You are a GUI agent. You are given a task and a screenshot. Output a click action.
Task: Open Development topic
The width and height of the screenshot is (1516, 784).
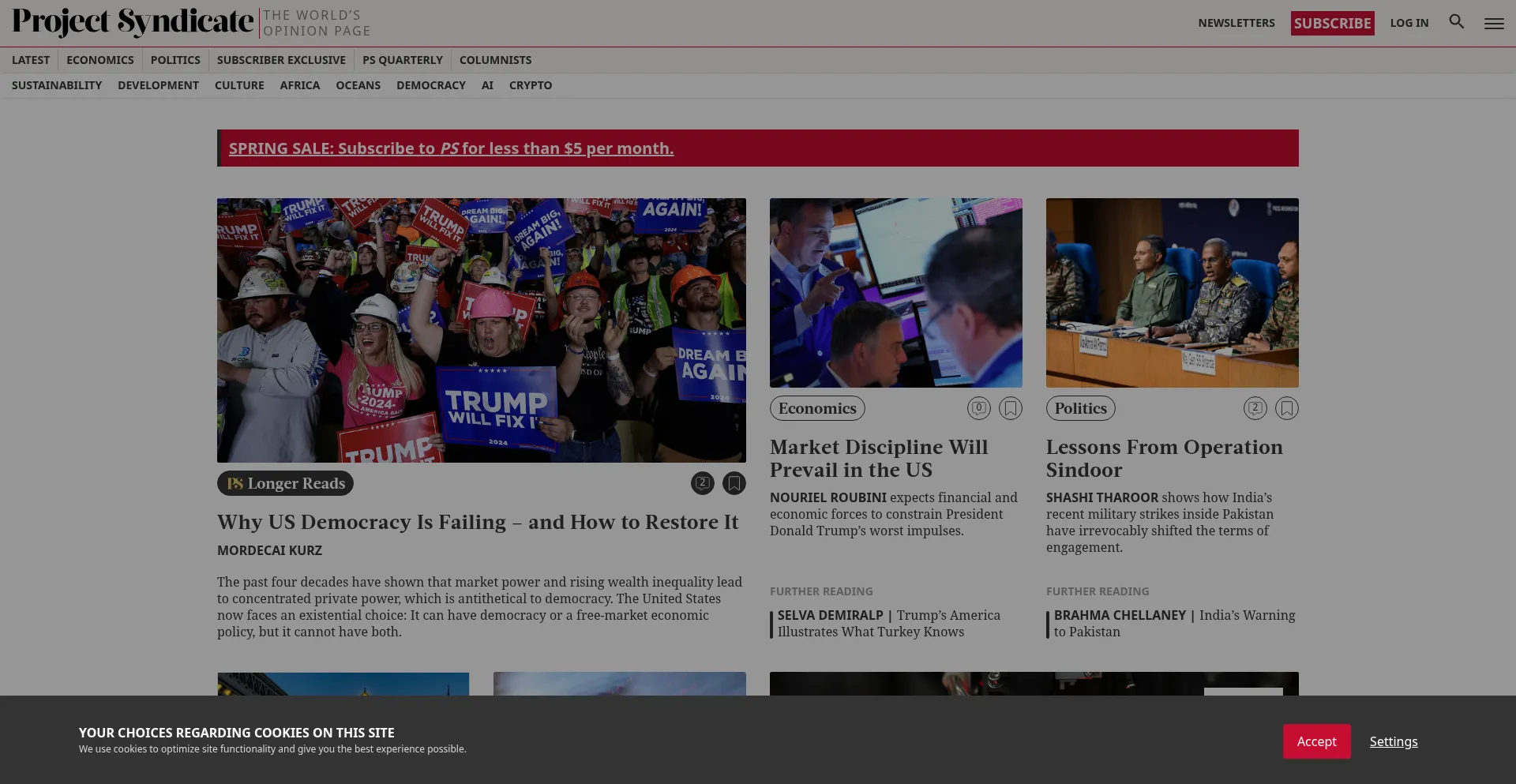point(158,85)
